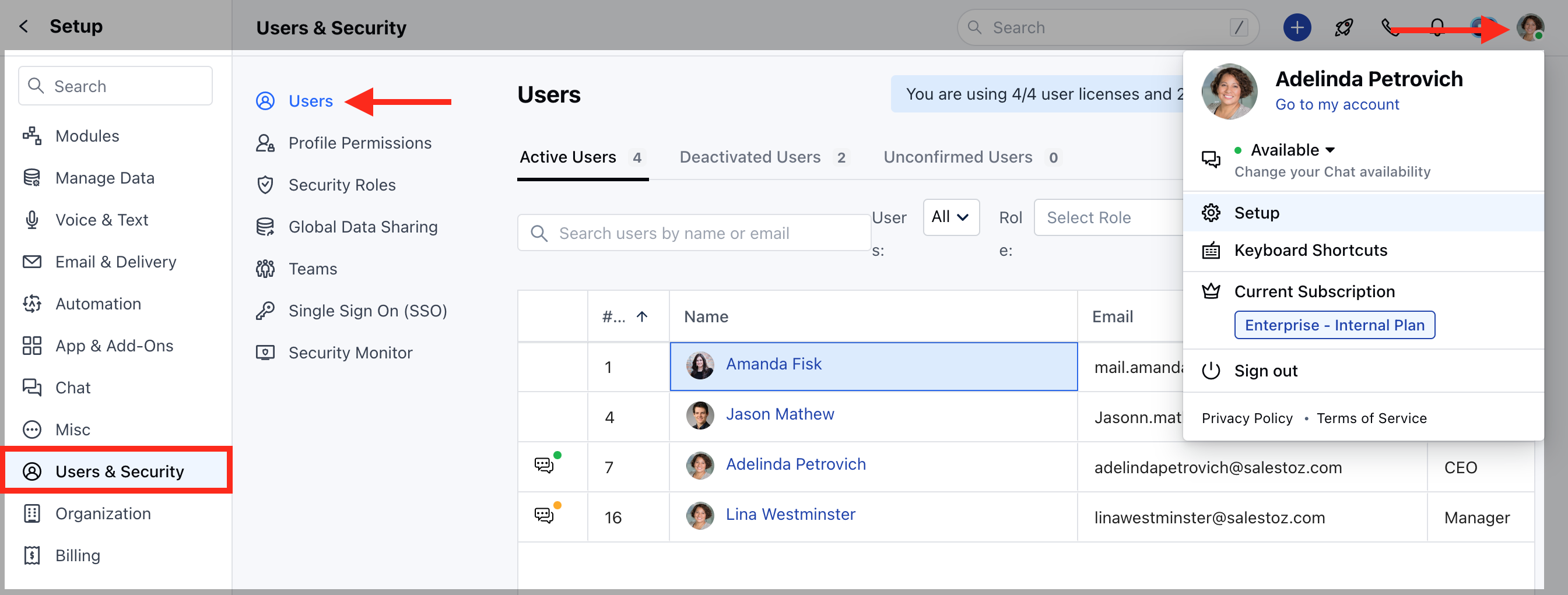
Task: Click the top global Search box
Action: 1107,27
